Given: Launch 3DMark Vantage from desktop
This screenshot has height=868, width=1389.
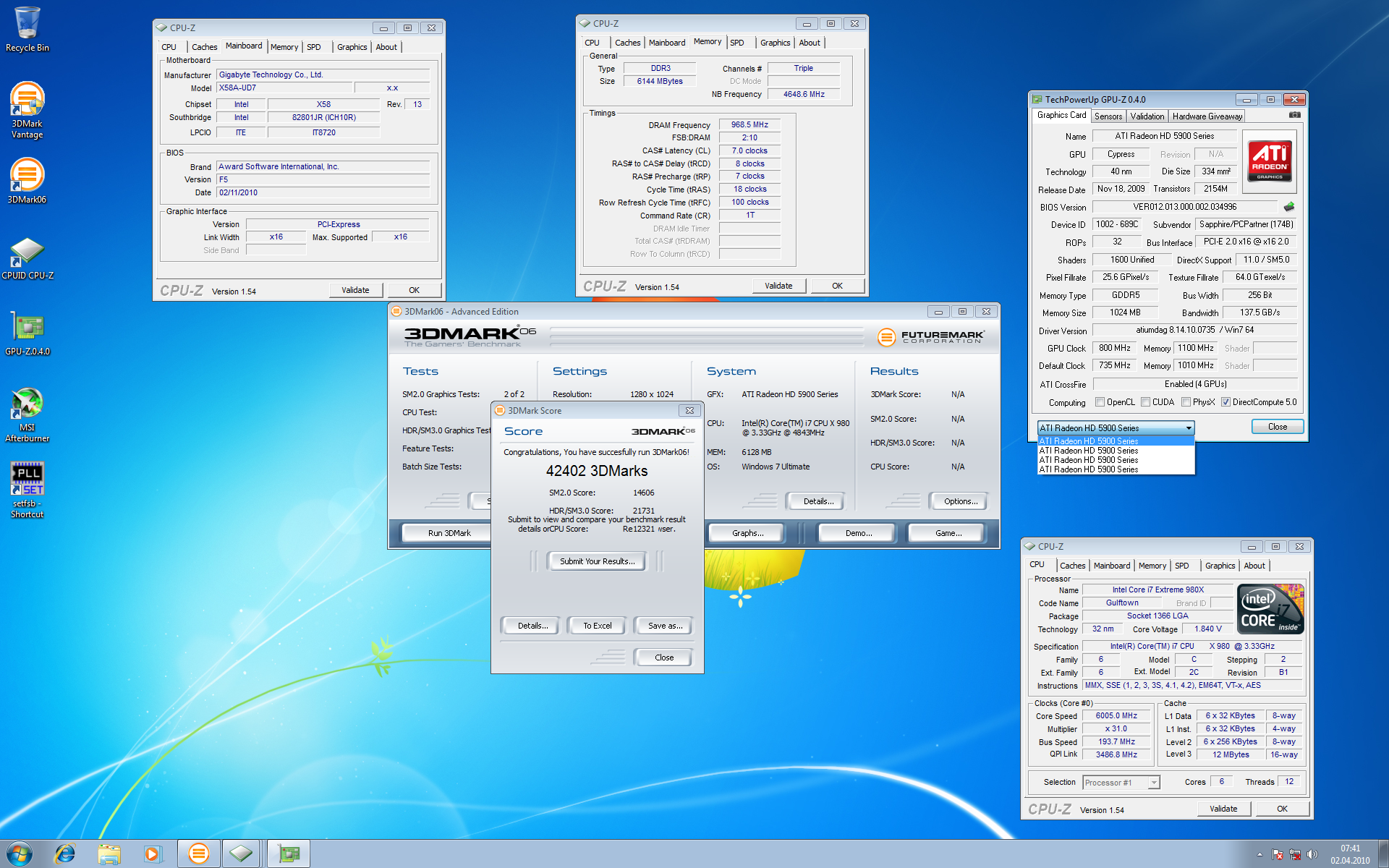Looking at the screenshot, I should (27, 110).
